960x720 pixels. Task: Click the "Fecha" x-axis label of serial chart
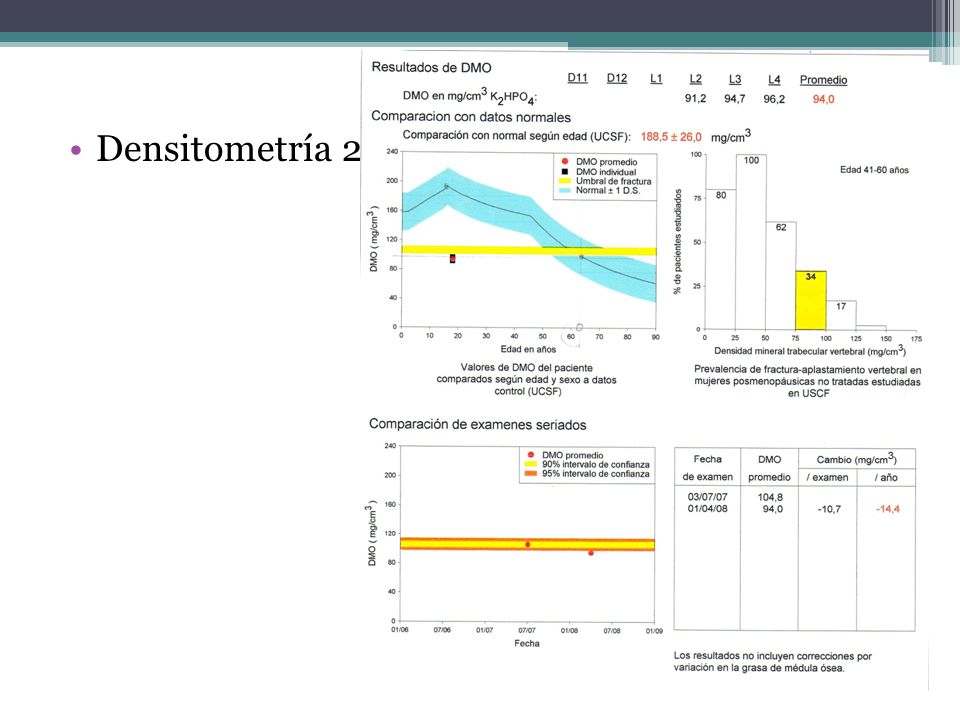[527, 643]
